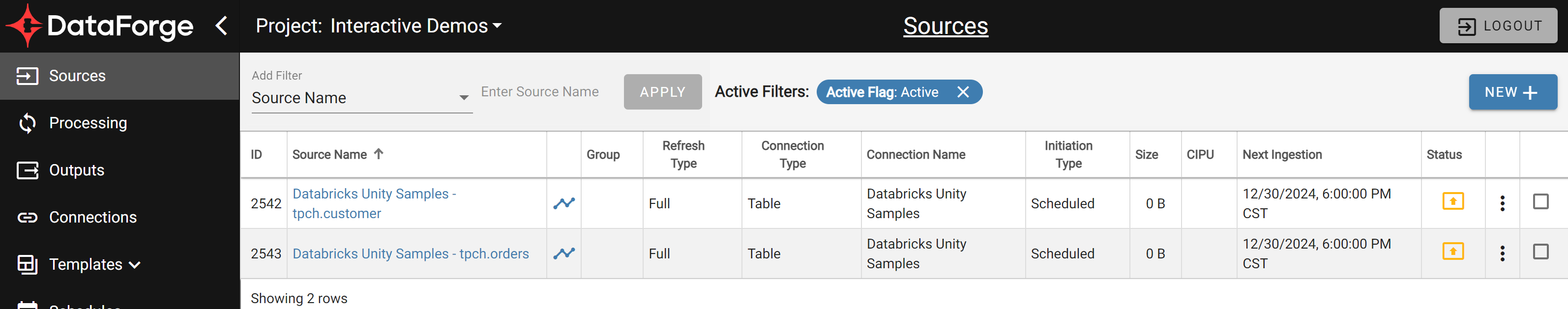
Task: Click the Templates sidebar icon
Action: point(28,265)
